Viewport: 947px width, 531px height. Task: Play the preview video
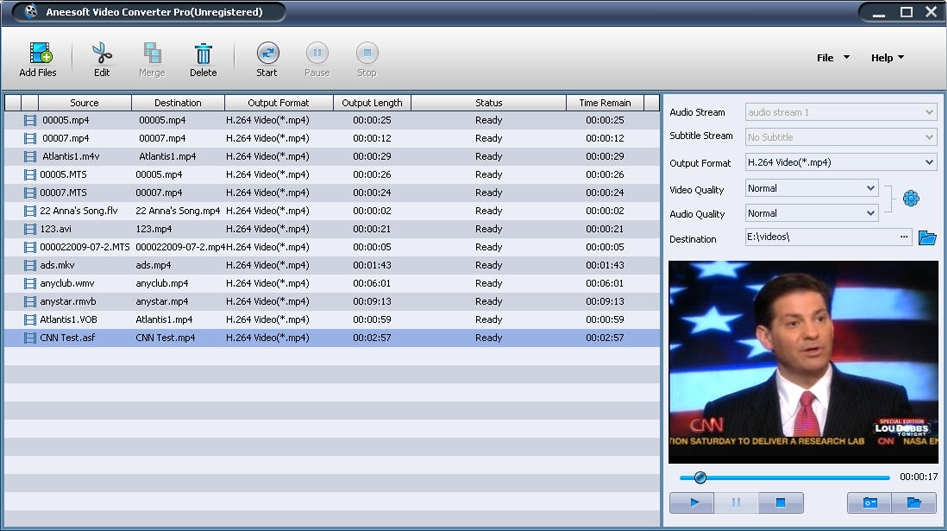tap(695, 502)
